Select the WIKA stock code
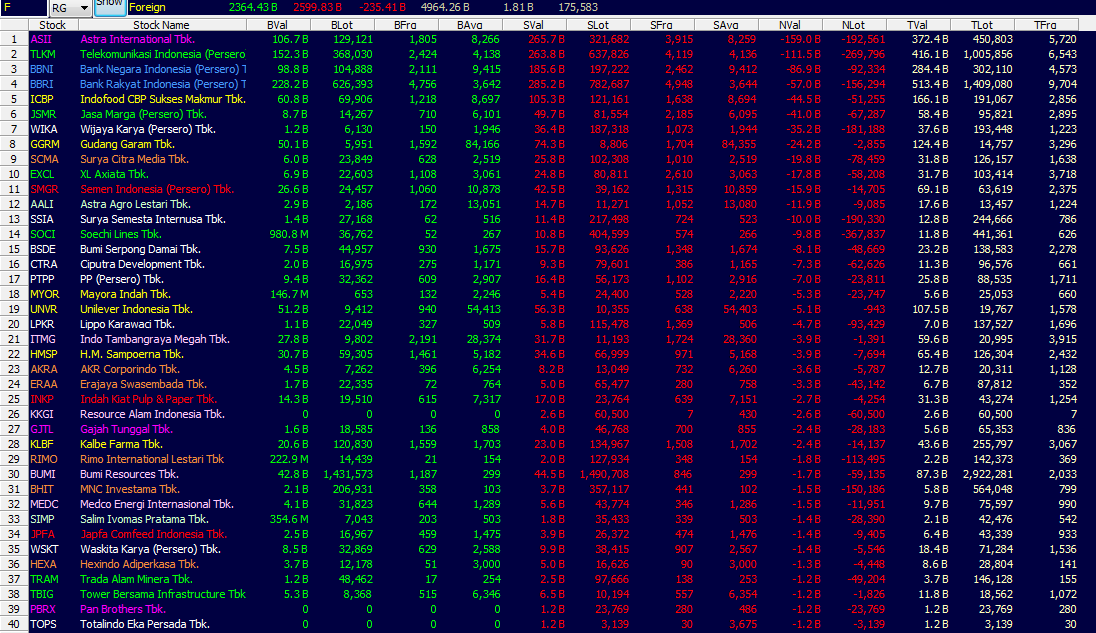 point(43,129)
